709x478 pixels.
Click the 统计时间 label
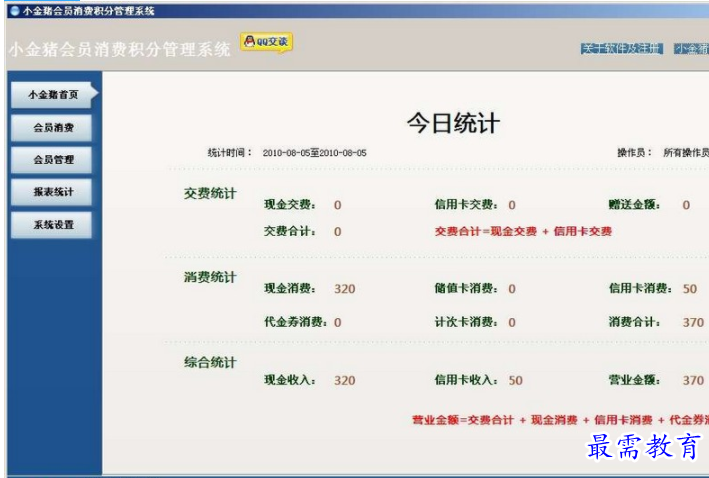pyautogui.click(x=230, y=152)
